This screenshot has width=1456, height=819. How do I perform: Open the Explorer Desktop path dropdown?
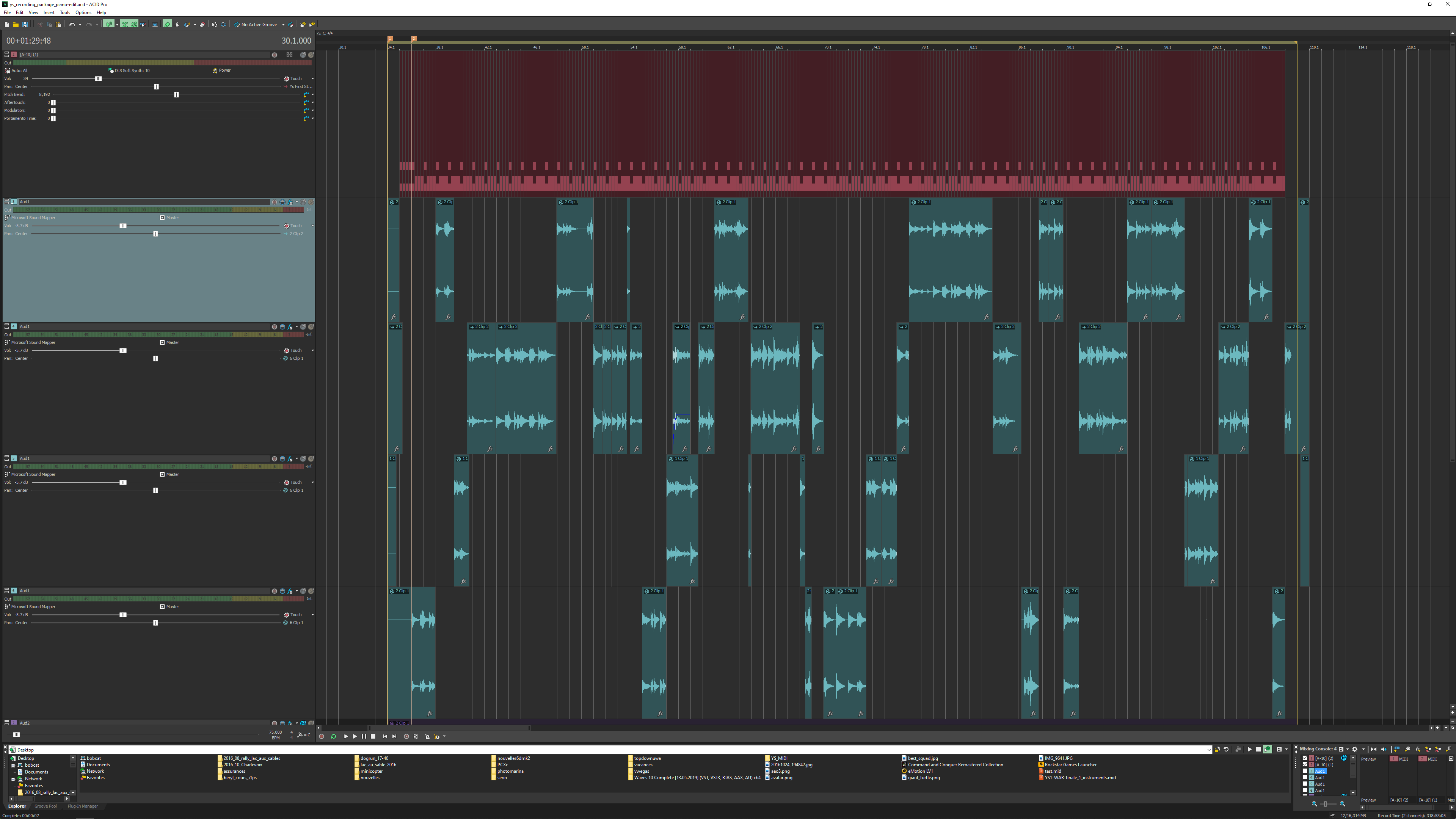pos(1209,750)
